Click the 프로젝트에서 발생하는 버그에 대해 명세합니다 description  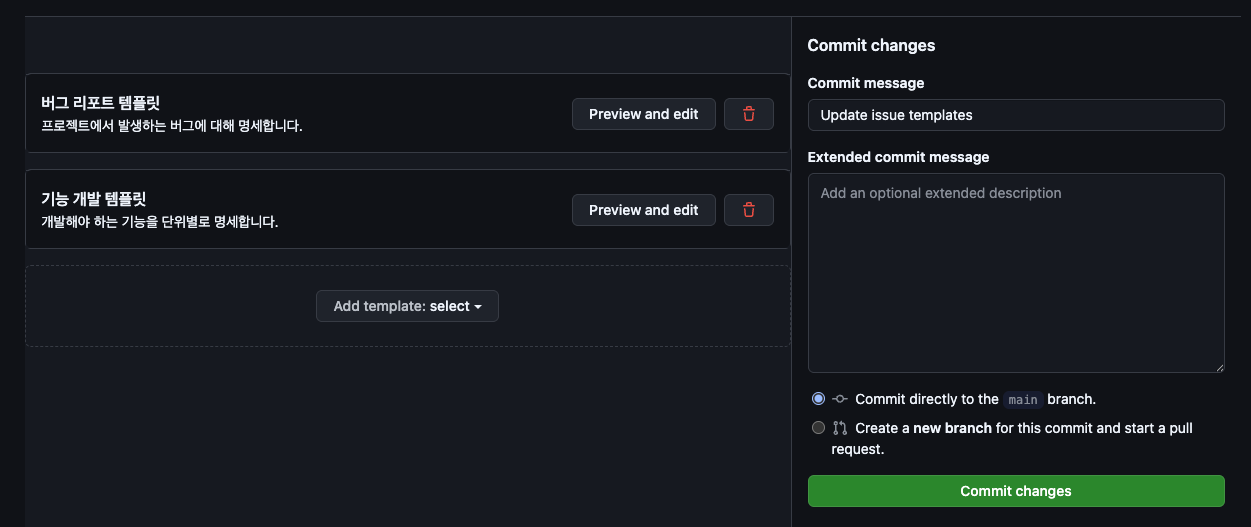tap(172, 126)
